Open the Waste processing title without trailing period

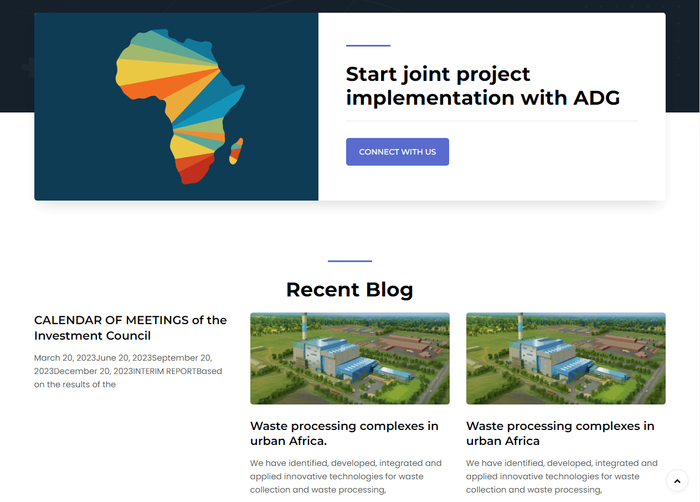[x=560, y=433]
